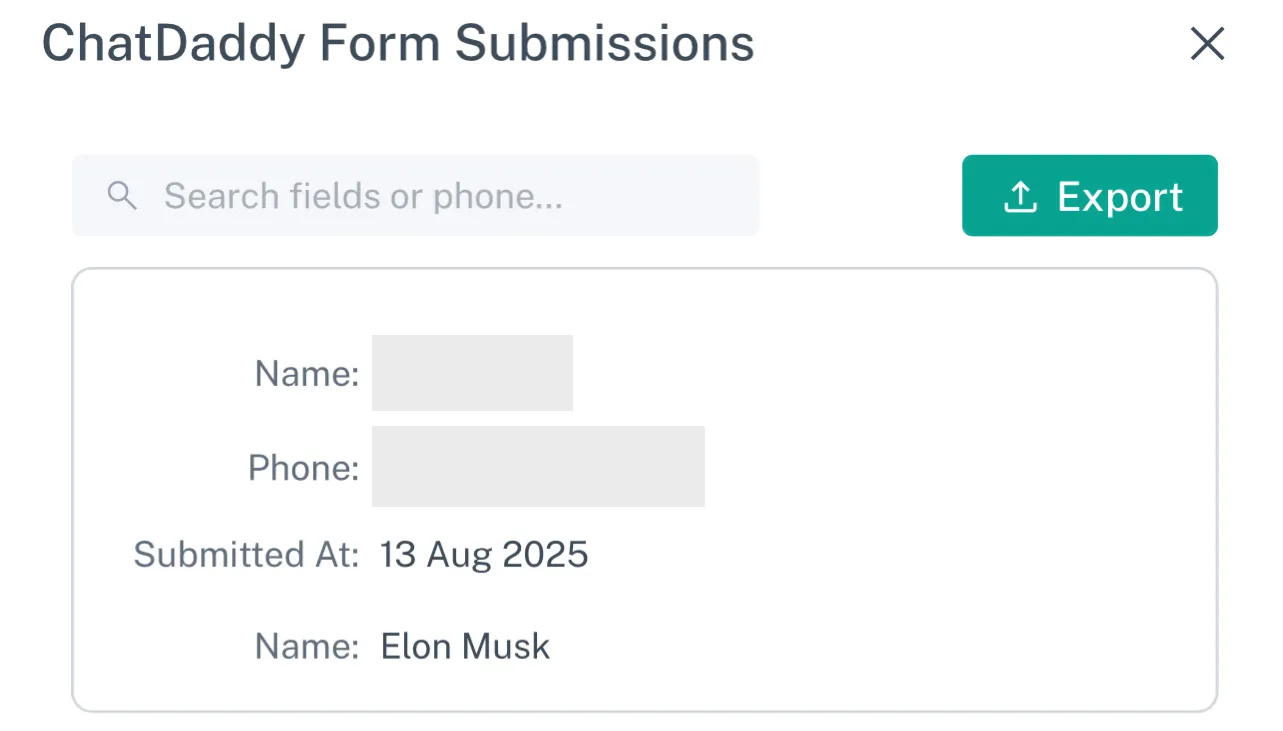Close the ChatDaddy Form Submissions dialog

pyautogui.click(x=1207, y=44)
